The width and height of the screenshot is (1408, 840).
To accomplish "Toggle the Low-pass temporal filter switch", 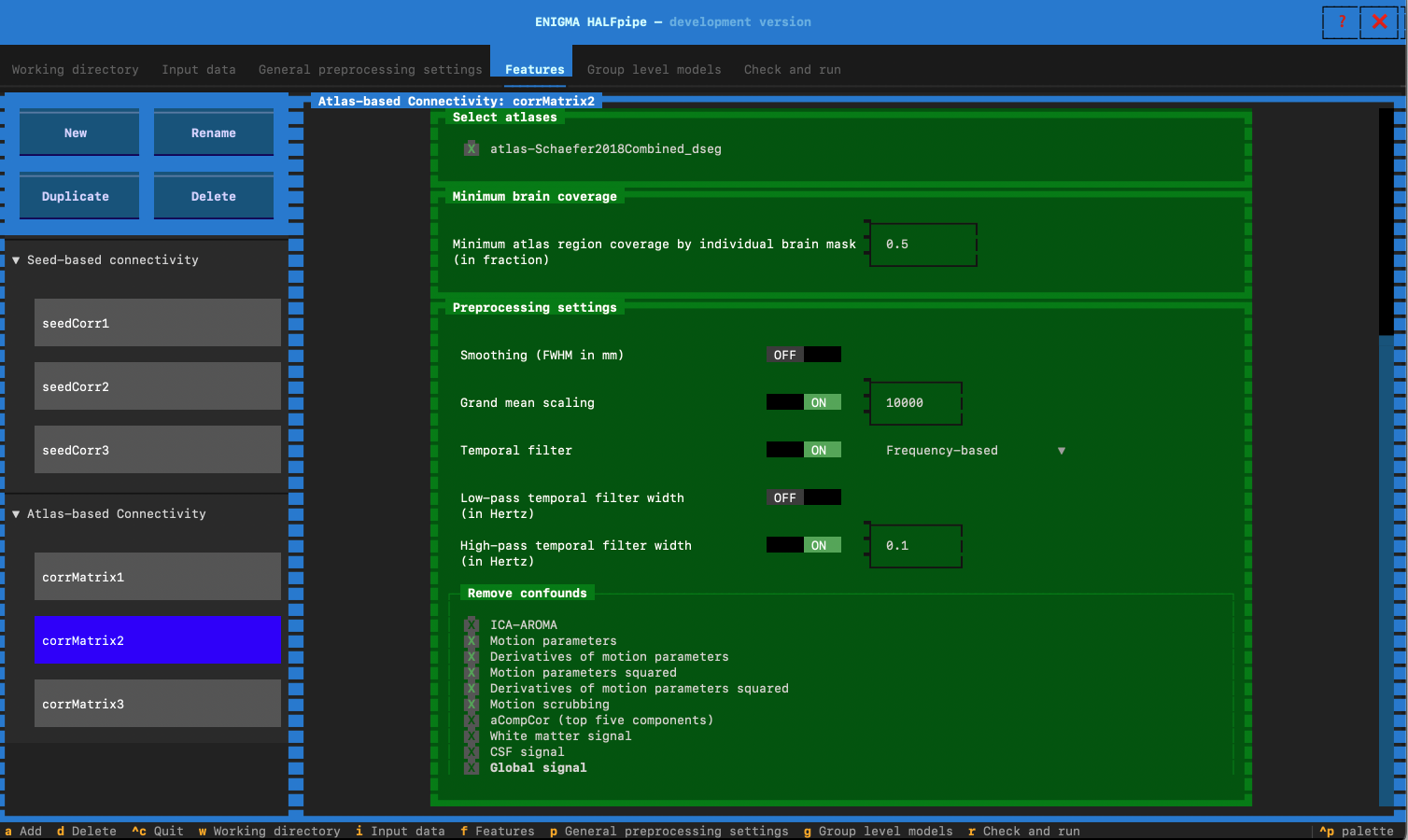I will (804, 497).
